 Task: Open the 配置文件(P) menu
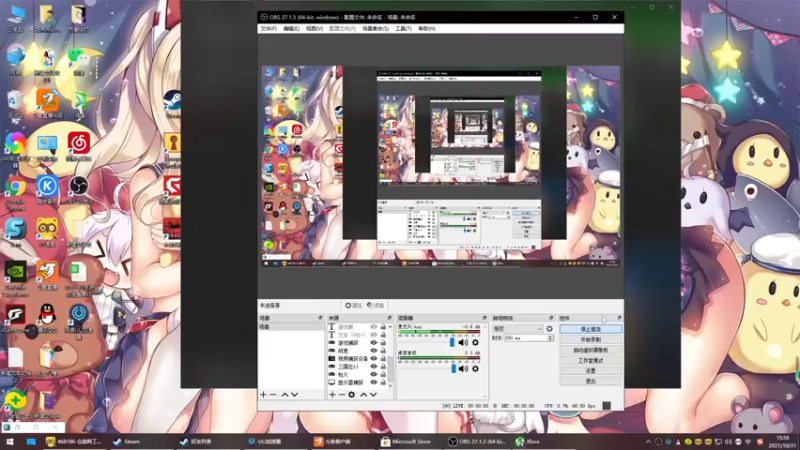[342, 29]
